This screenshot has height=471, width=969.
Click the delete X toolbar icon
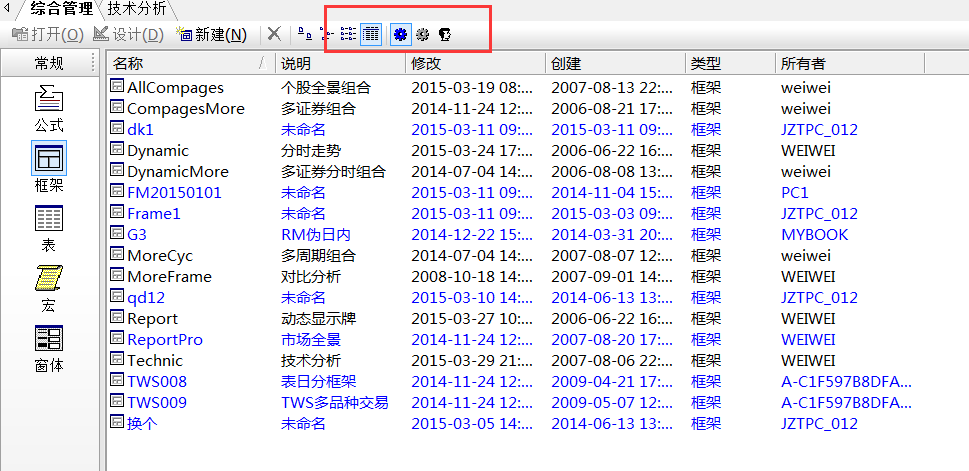tap(274, 34)
